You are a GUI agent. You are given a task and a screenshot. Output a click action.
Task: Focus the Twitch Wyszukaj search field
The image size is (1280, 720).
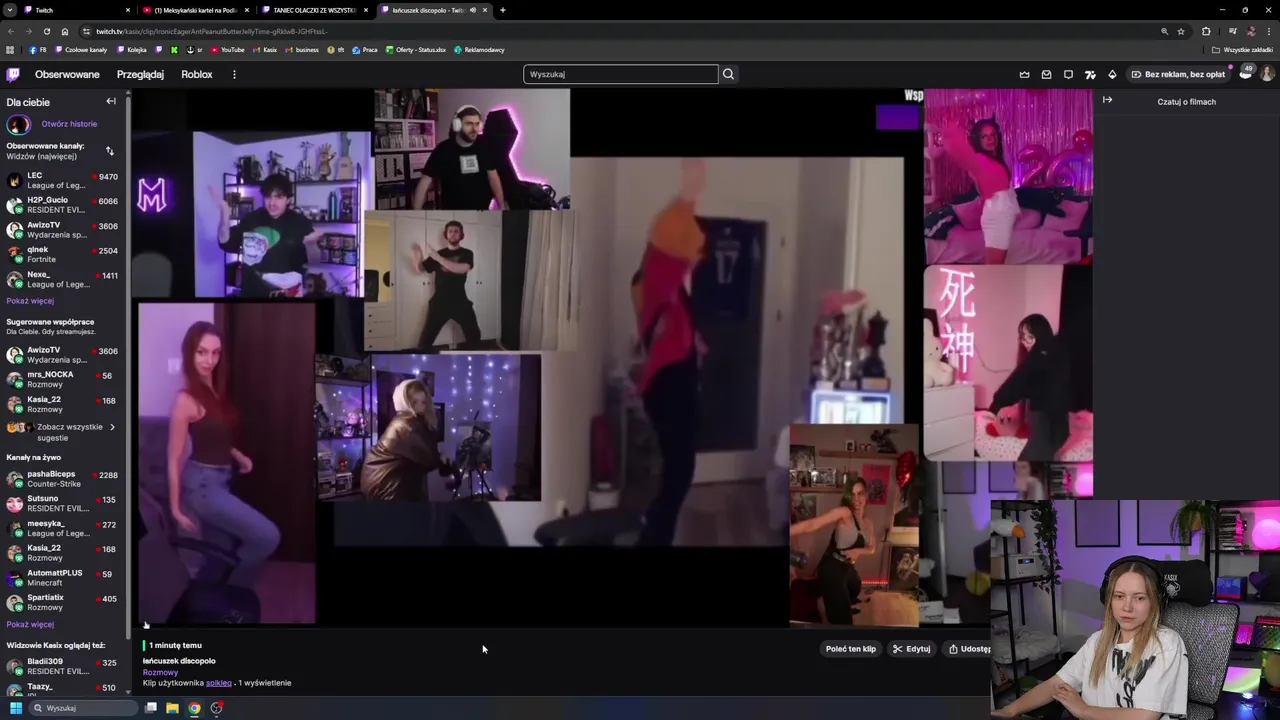(x=620, y=74)
